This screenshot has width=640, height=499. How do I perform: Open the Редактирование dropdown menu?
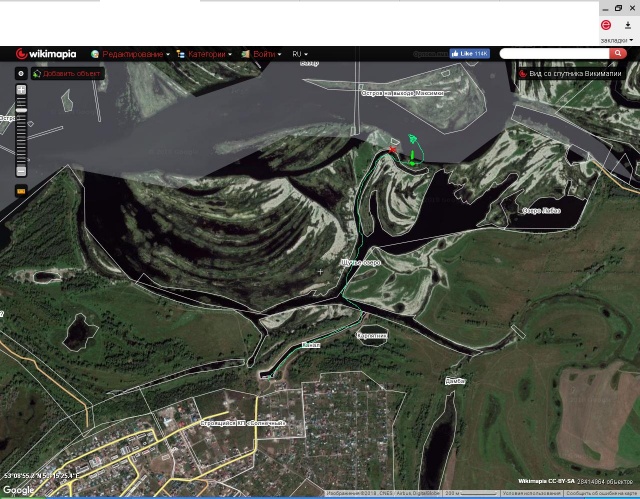[x=132, y=54]
